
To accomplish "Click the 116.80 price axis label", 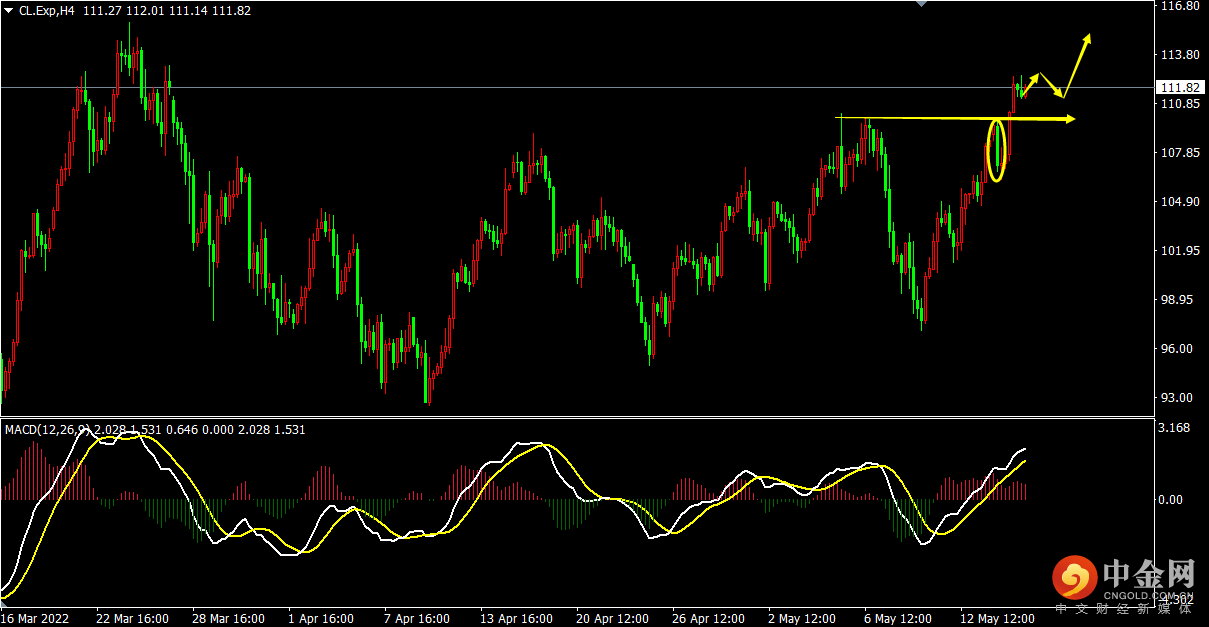I will click(x=1177, y=6).
